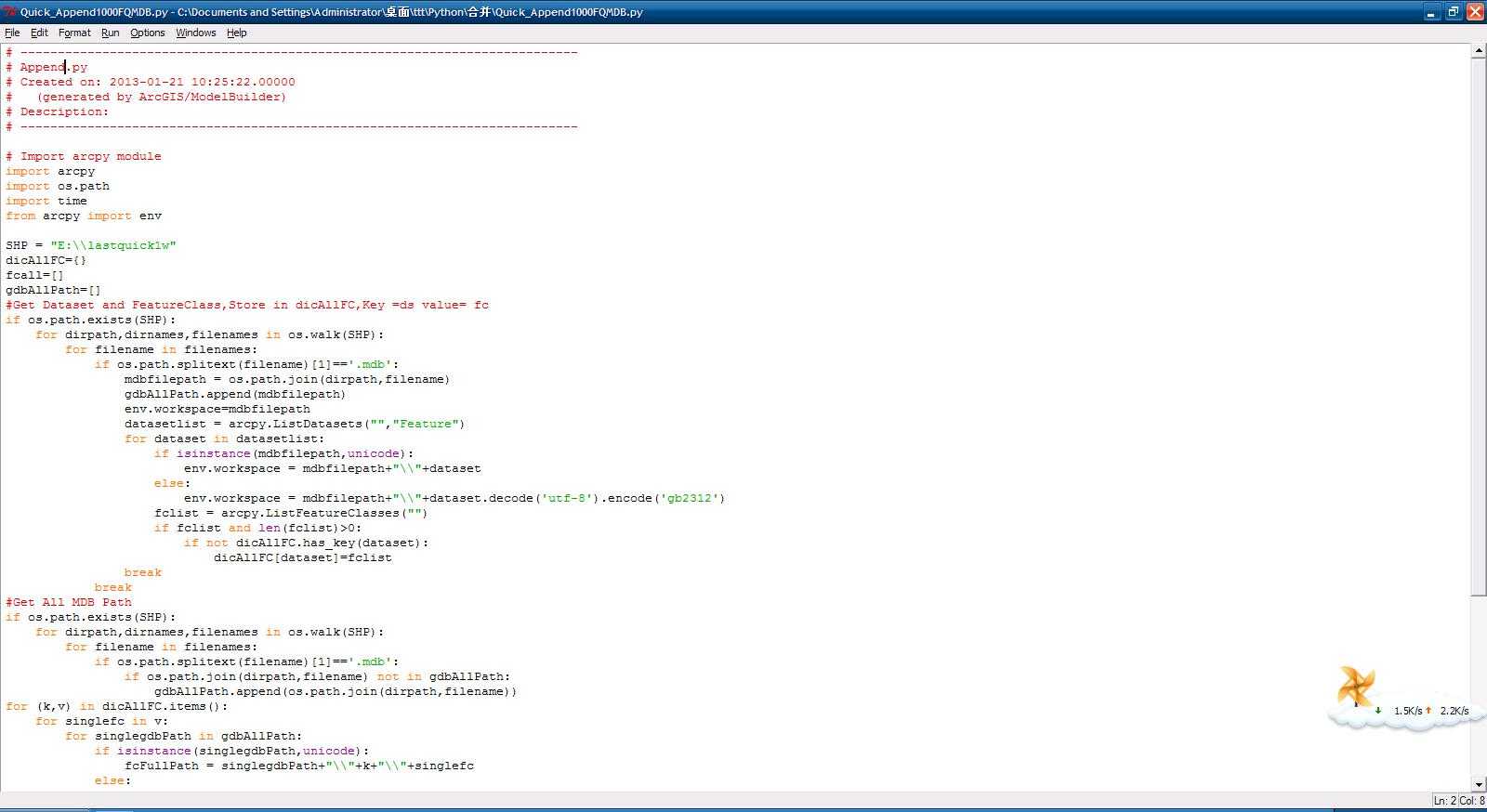Click 'mdbfilepath = os.path.join(dirpath,filename)' line
Viewport: 1487px width, 812px height.
coord(287,379)
